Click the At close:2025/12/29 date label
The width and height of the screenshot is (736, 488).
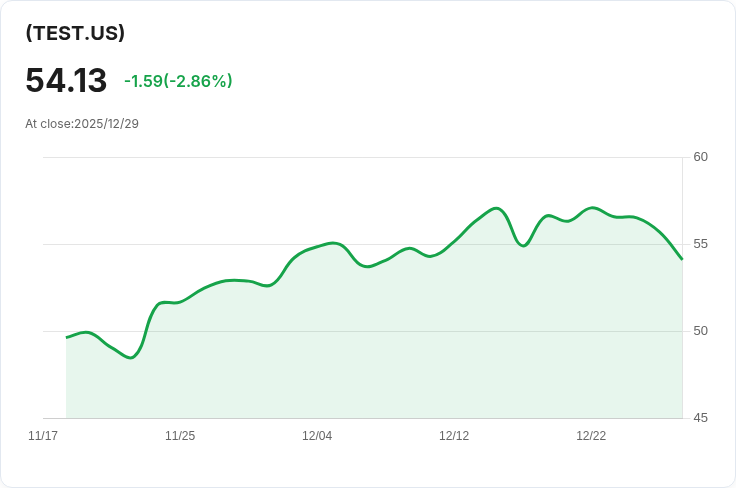click(x=82, y=124)
